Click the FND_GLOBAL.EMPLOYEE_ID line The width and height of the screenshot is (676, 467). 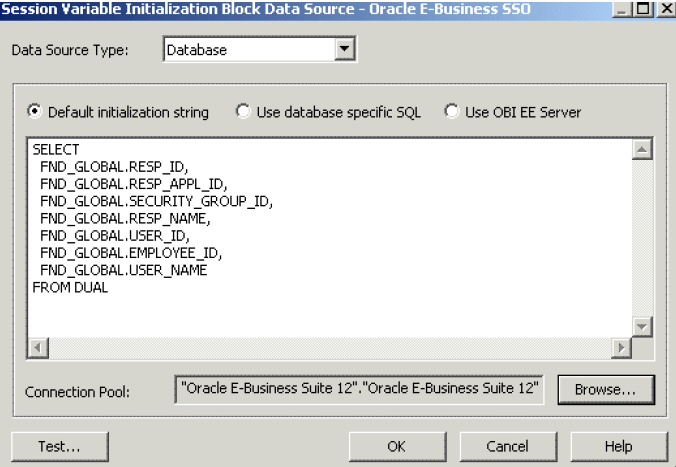[x=131, y=253]
